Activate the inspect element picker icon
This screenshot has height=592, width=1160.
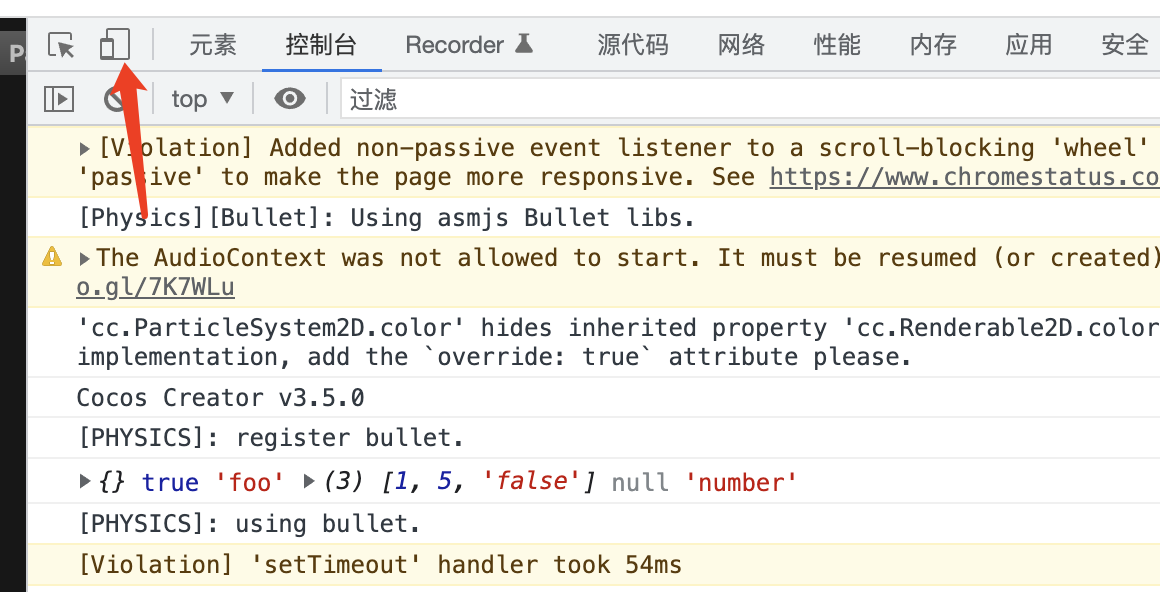[62, 45]
